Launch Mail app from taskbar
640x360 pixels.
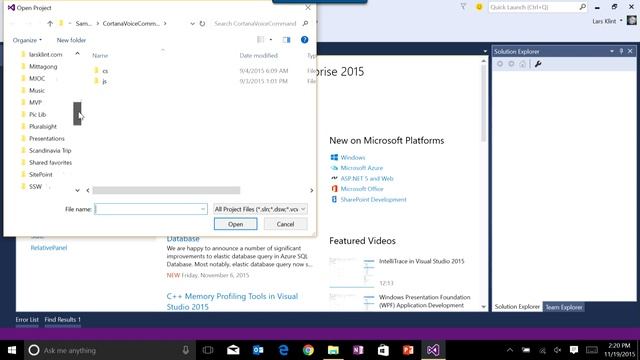point(233,350)
